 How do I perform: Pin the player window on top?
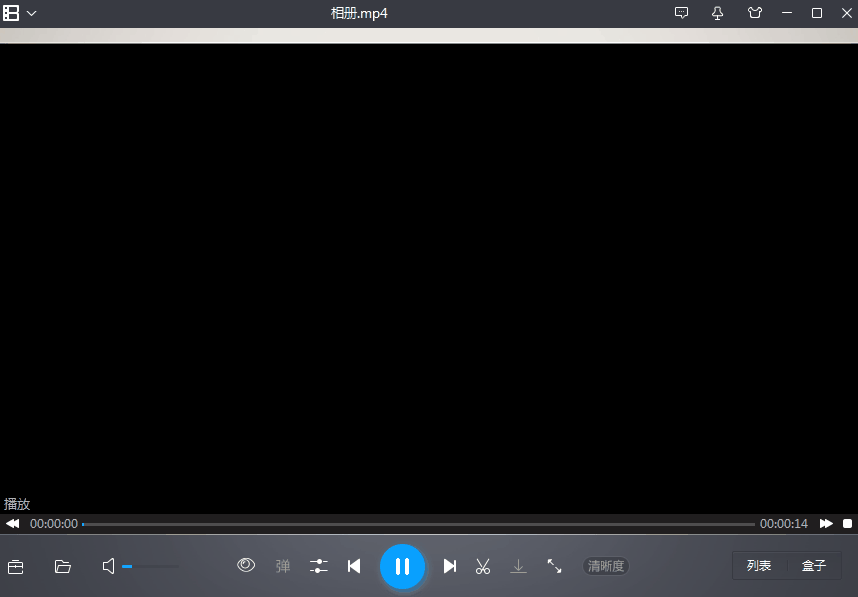717,13
